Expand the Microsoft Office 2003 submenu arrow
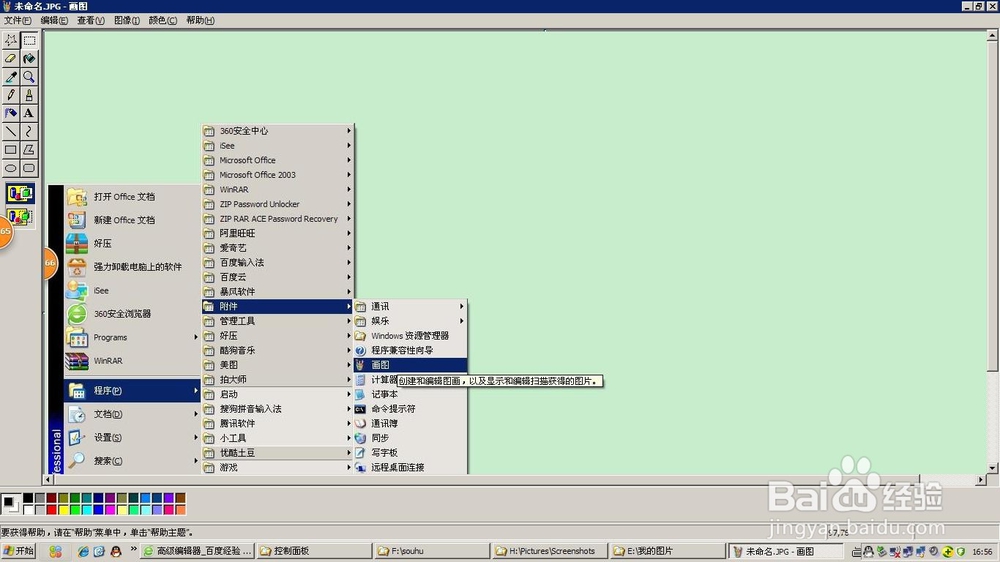 coord(349,175)
